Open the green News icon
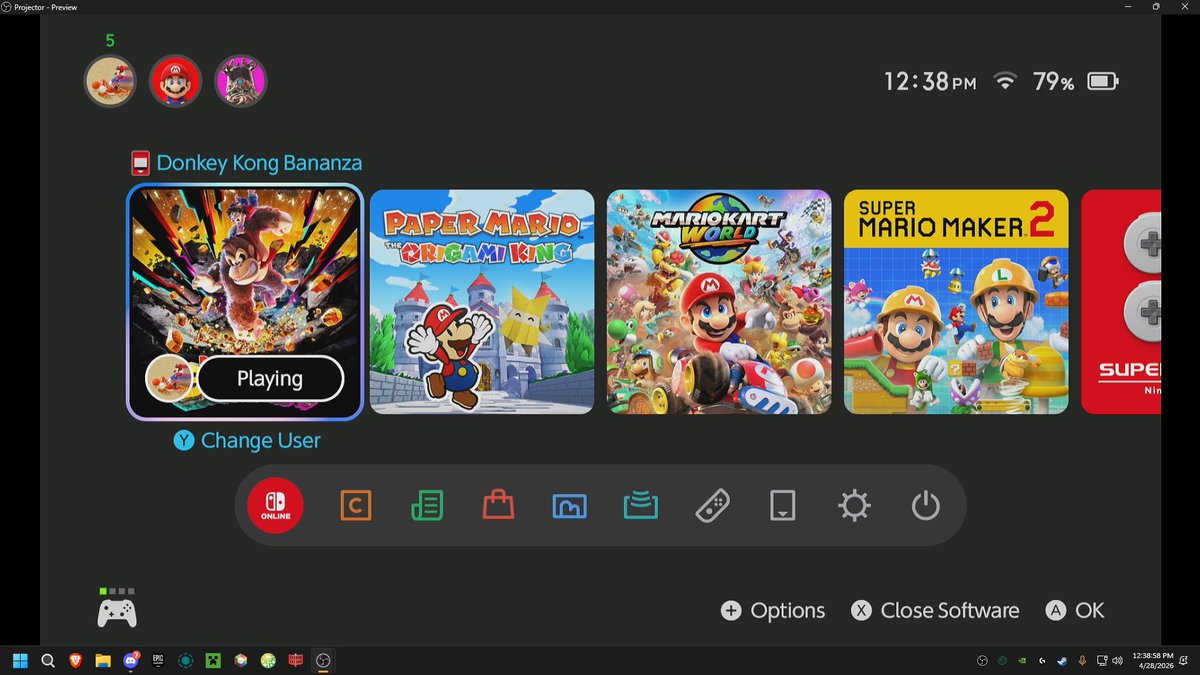Image resolution: width=1200 pixels, height=675 pixels. tap(427, 506)
